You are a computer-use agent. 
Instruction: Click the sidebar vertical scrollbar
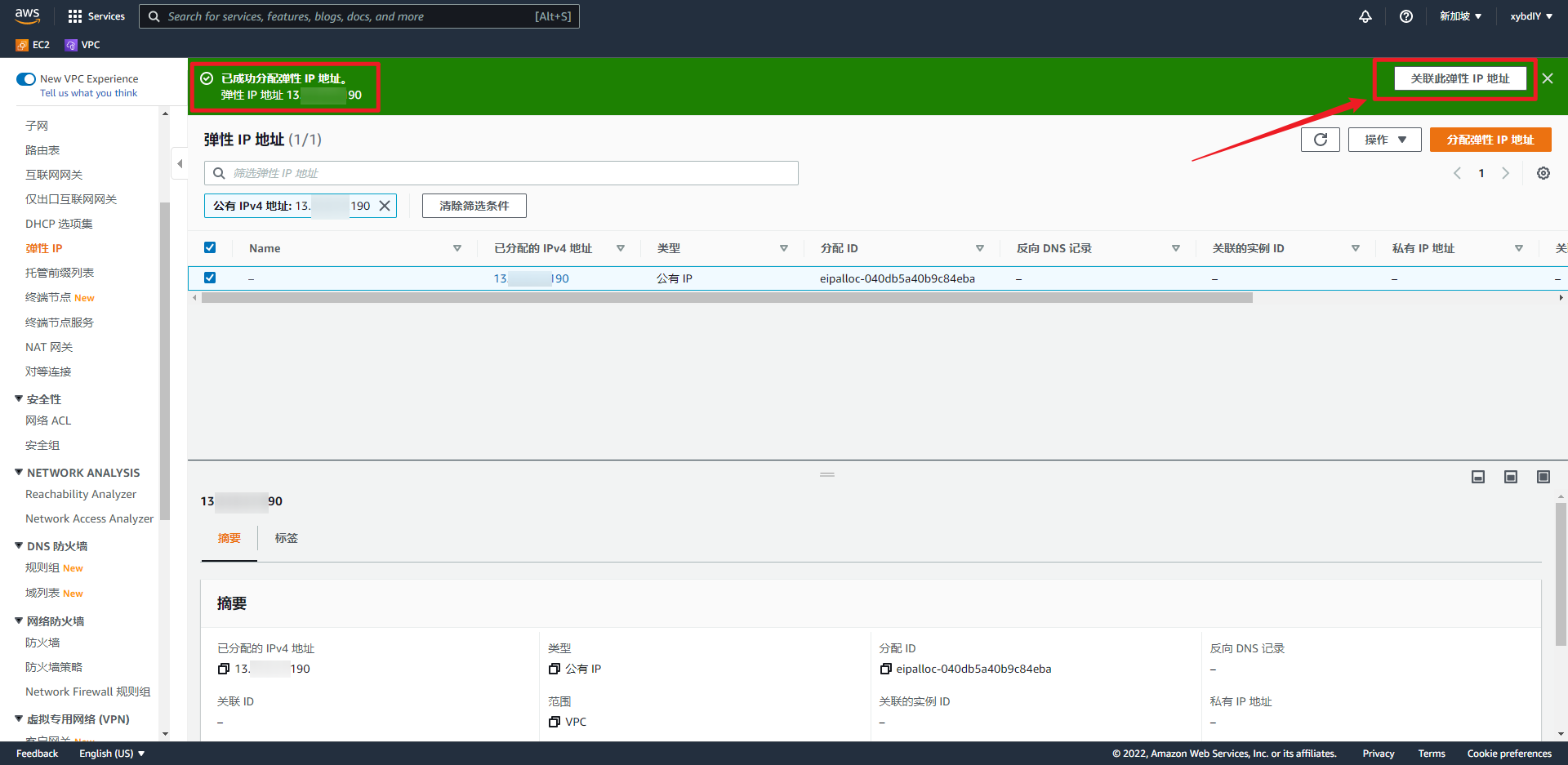(x=165, y=359)
